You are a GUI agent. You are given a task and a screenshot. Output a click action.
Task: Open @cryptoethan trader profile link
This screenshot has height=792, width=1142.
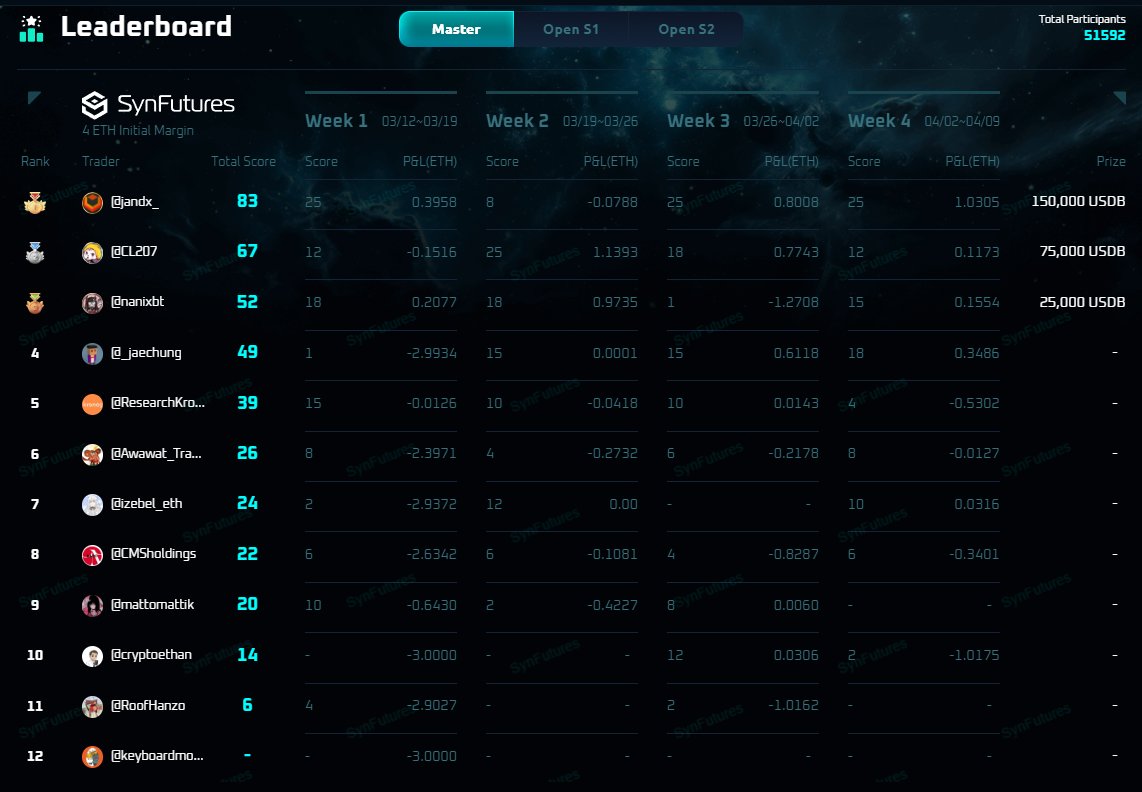[151, 654]
